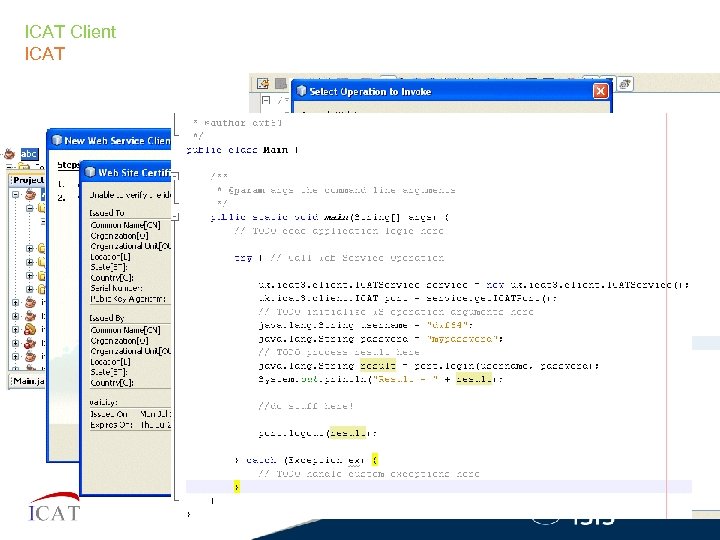Click the cube icon in New Web Service Client title bar
Viewport: 720px width, 540px height.
pyautogui.click(x=57, y=140)
